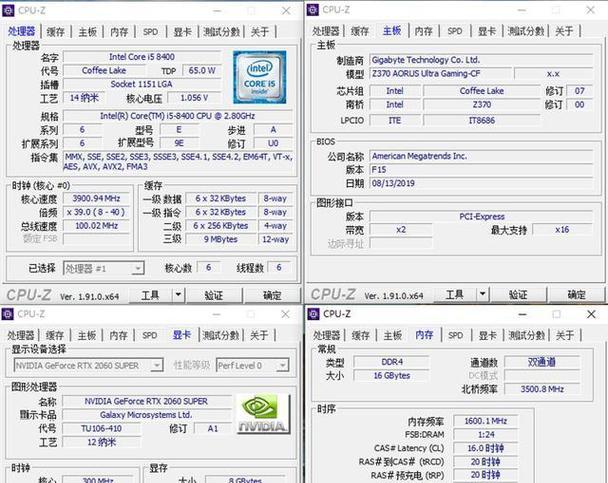Click TDP value 65.0 W
This screenshot has height=483, width=608.
pyautogui.click(x=202, y=71)
